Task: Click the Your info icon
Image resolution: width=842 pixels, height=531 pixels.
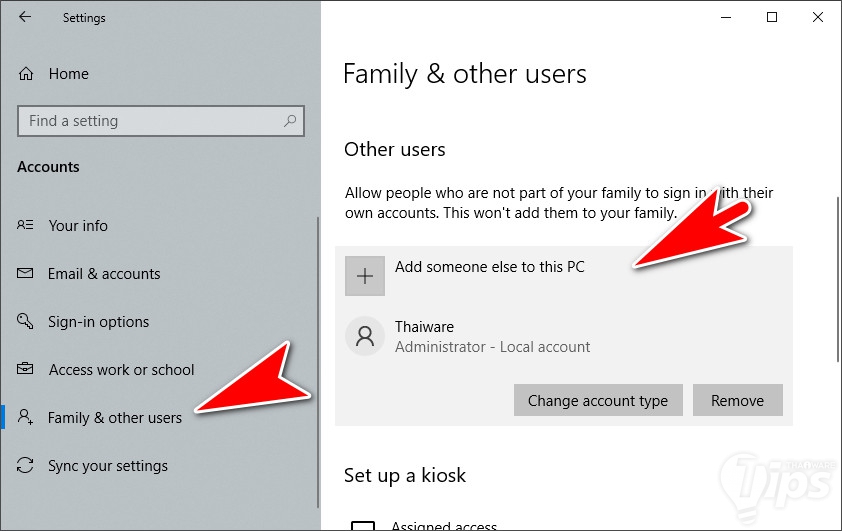Action: point(26,226)
